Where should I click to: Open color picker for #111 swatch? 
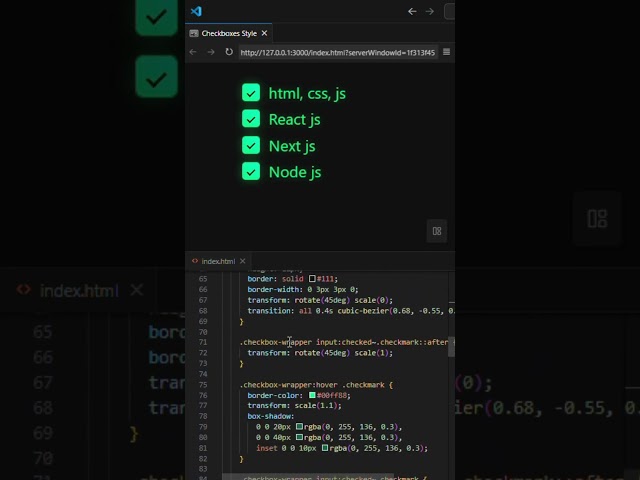coord(312,279)
